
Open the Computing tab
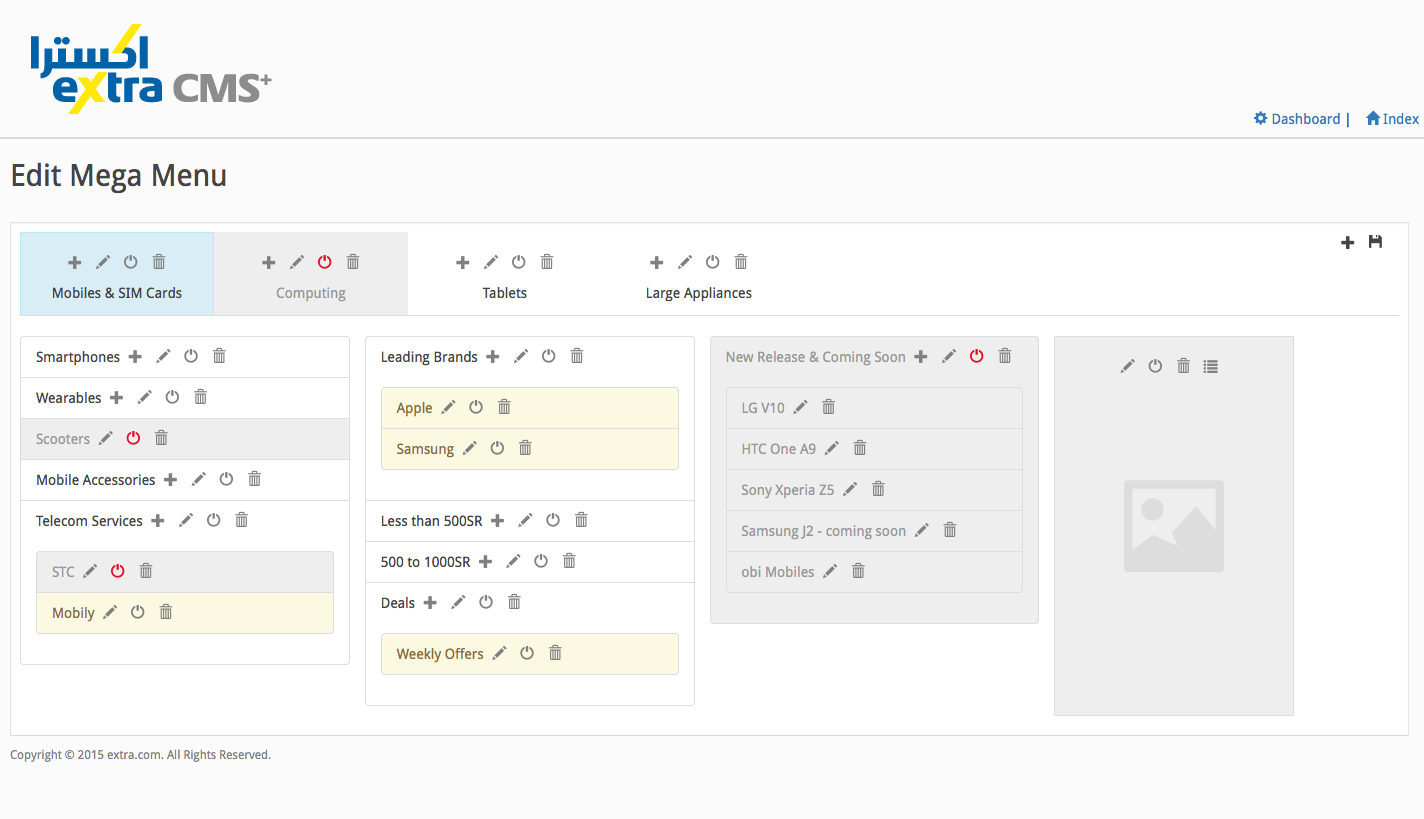click(x=311, y=293)
